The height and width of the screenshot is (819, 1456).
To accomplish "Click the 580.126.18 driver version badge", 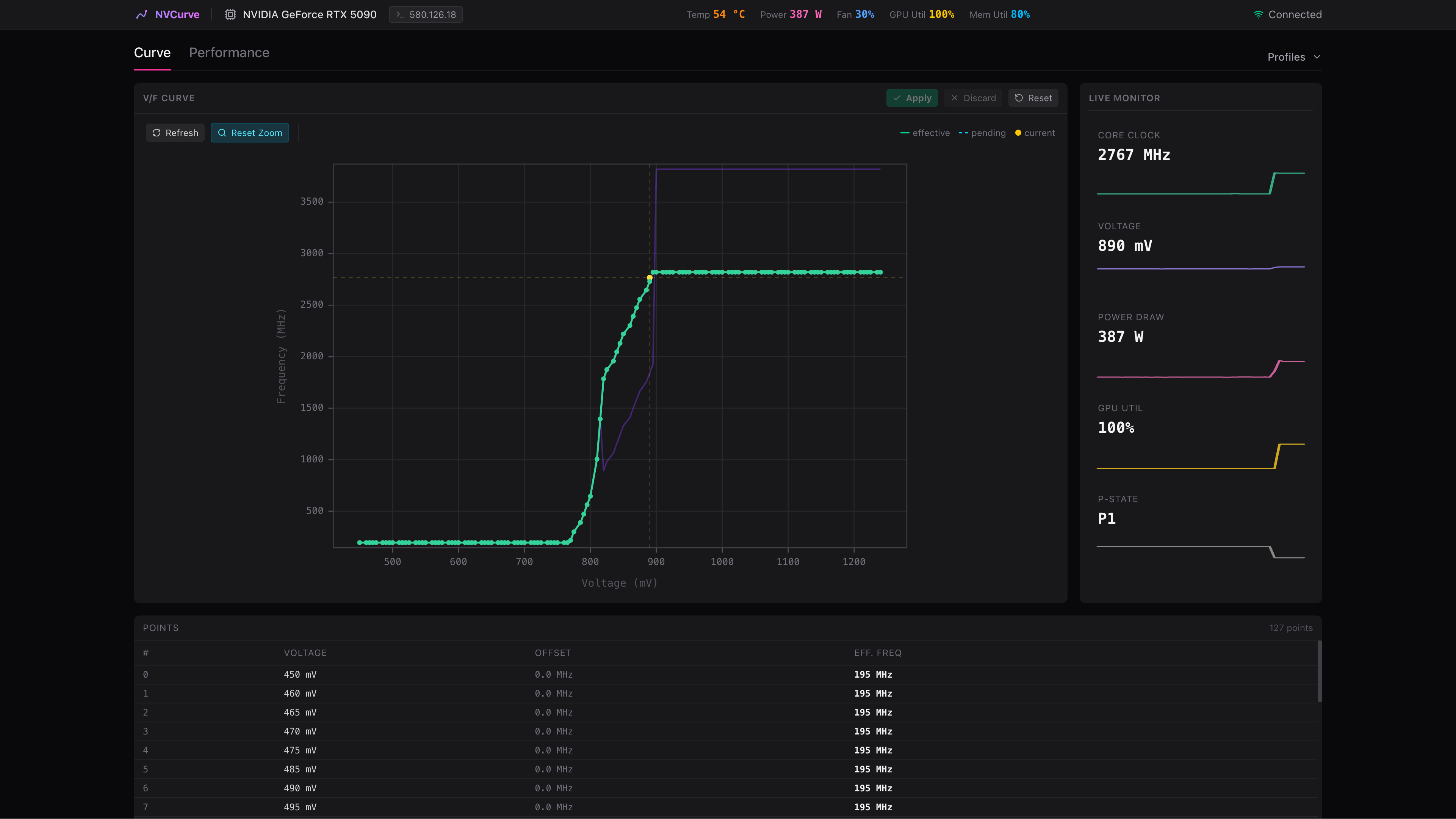I will click(x=426, y=15).
